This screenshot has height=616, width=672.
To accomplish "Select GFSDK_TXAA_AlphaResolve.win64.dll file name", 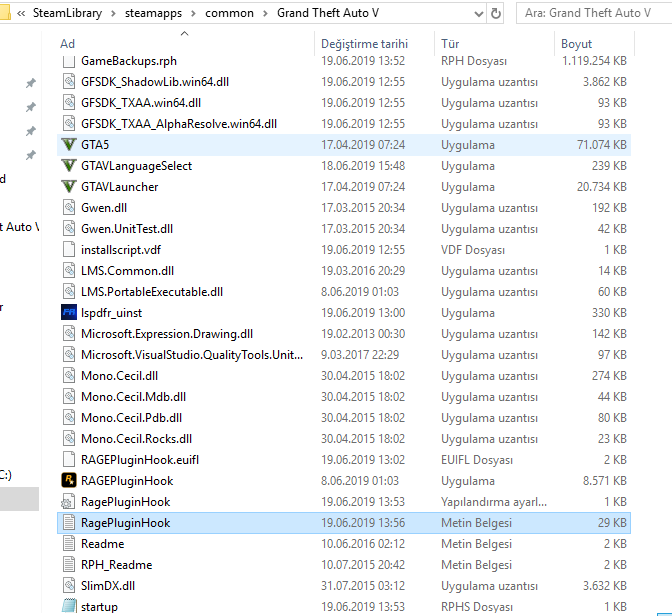I will tap(179, 124).
